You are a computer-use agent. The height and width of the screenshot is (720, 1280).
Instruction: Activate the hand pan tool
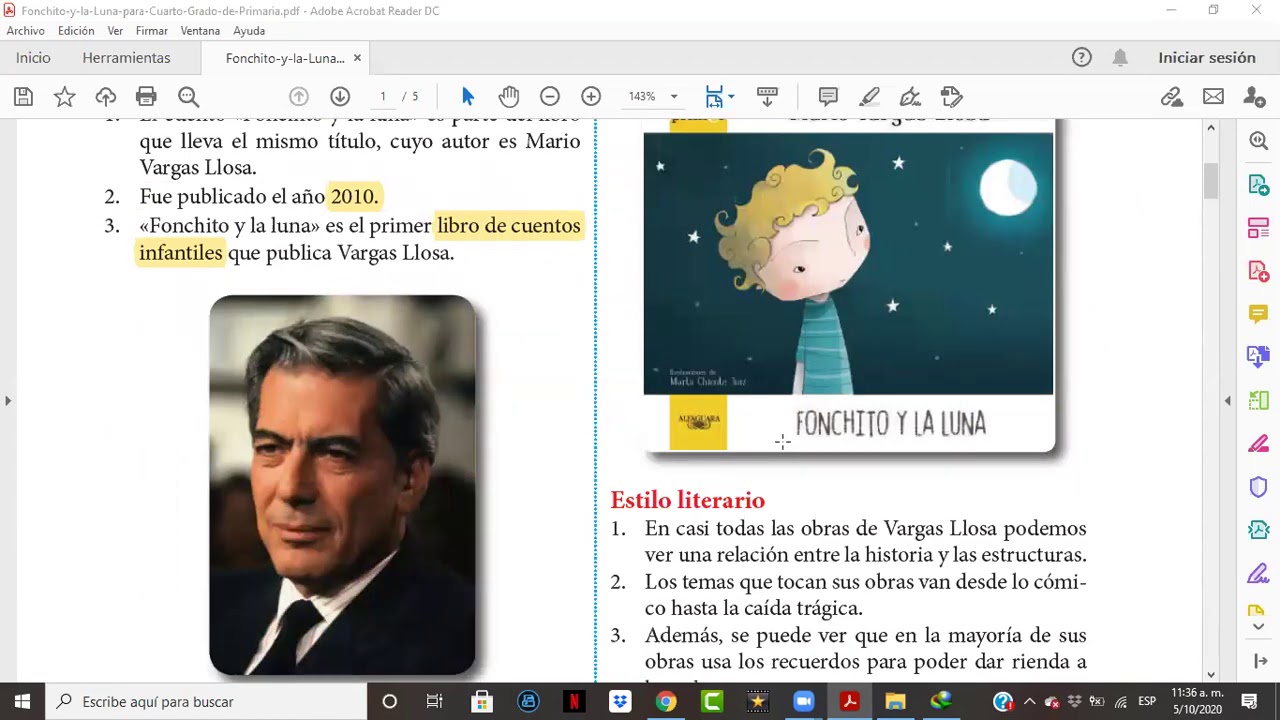click(x=509, y=97)
